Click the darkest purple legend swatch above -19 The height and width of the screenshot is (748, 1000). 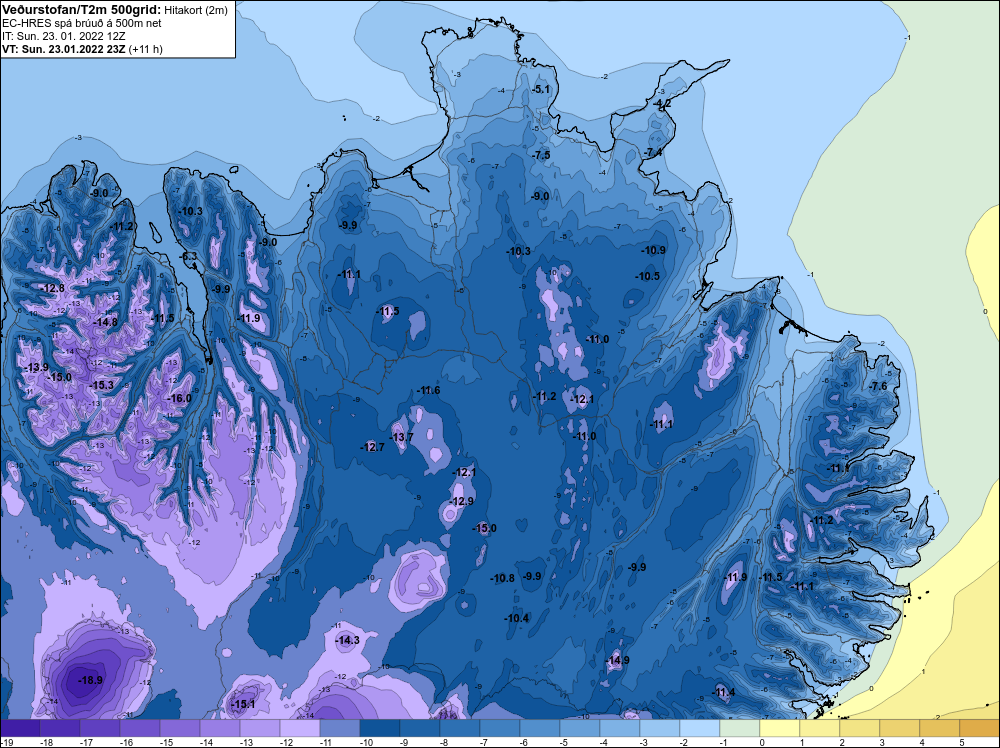(x=20, y=728)
